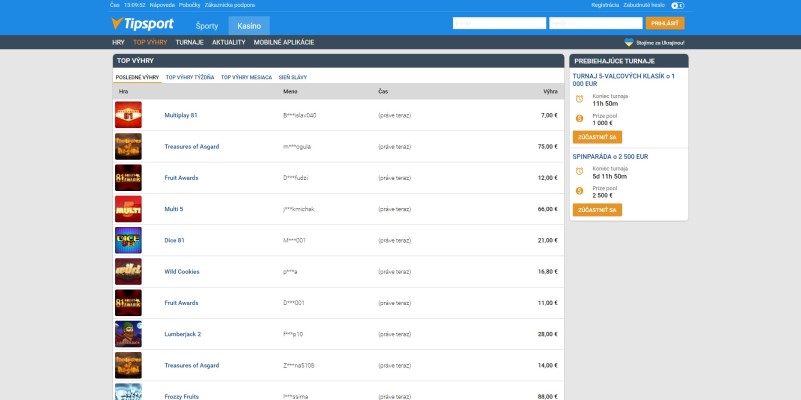Open the TURNAJE menu item
The width and height of the screenshot is (801, 400).
pyautogui.click(x=190, y=42)
